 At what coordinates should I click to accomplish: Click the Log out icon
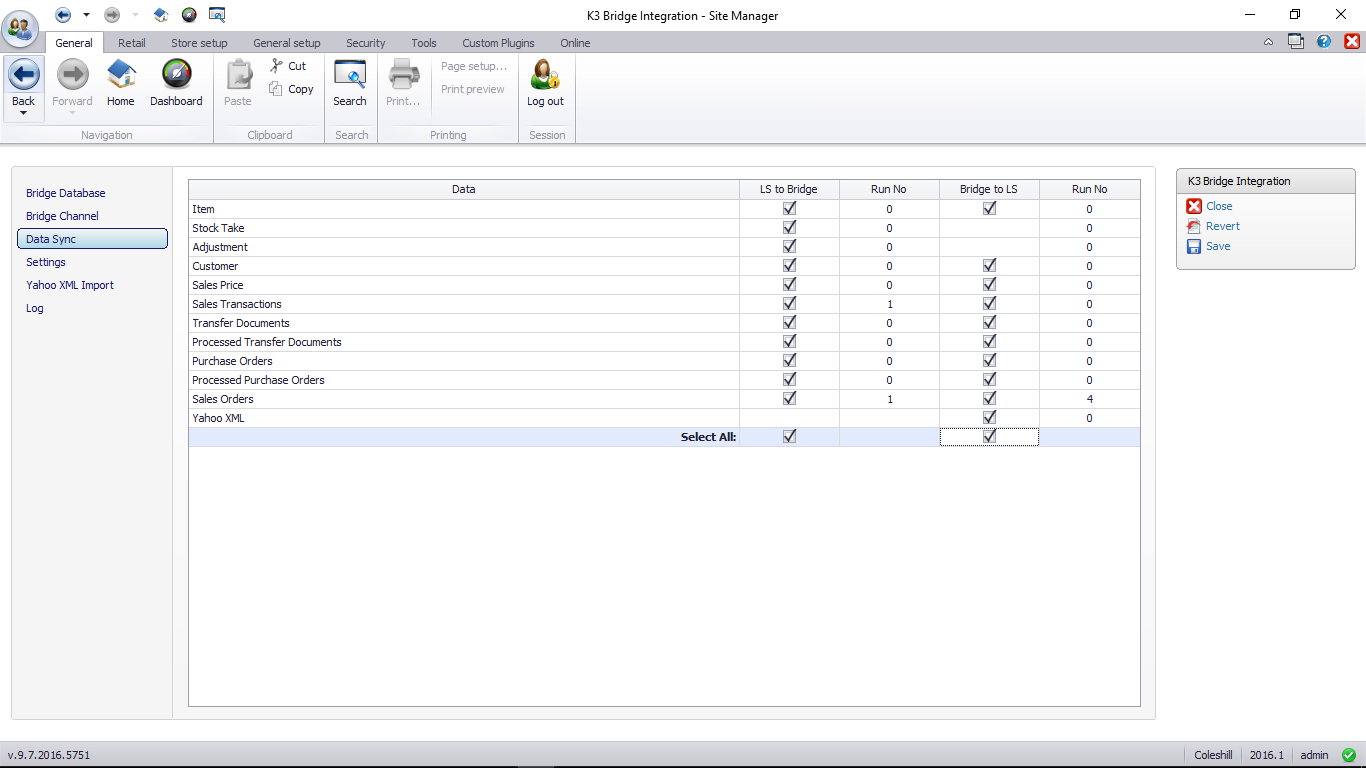(545, 76)
